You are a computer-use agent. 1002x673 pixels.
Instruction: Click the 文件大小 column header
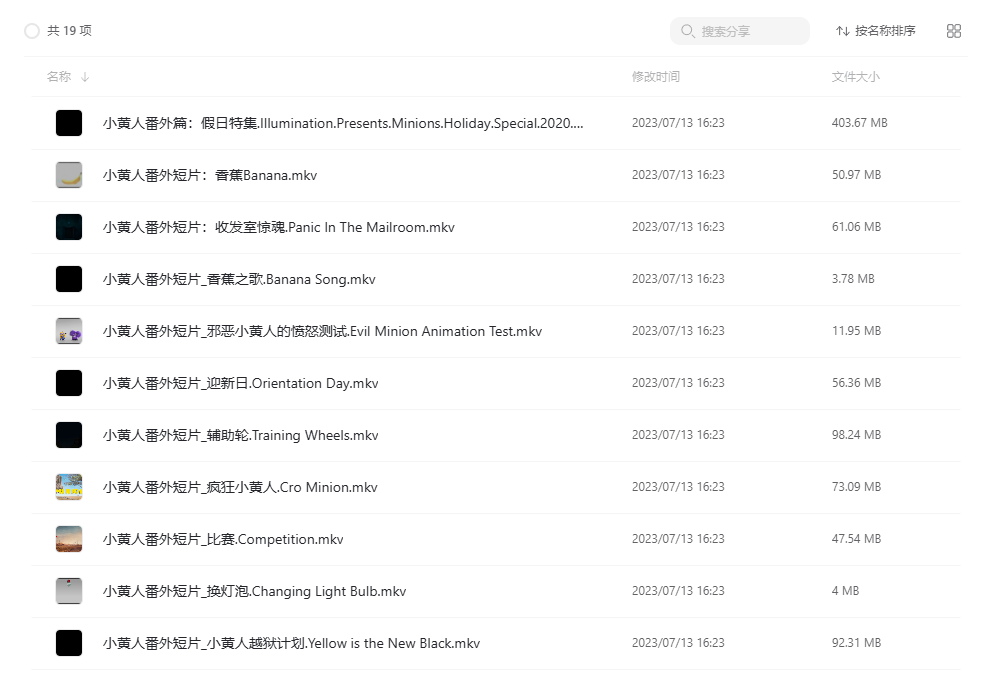point(855,77)
